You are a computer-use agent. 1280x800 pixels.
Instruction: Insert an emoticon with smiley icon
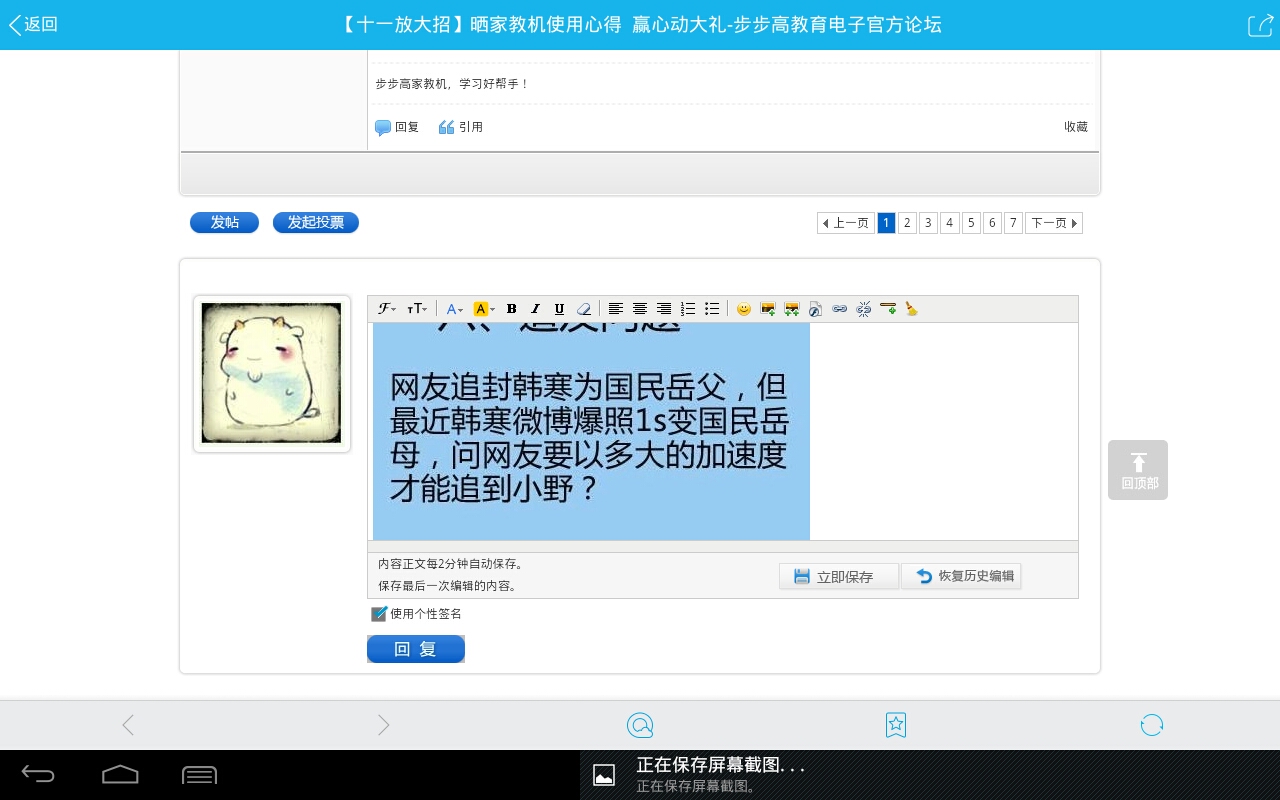[x=743, y=309]
